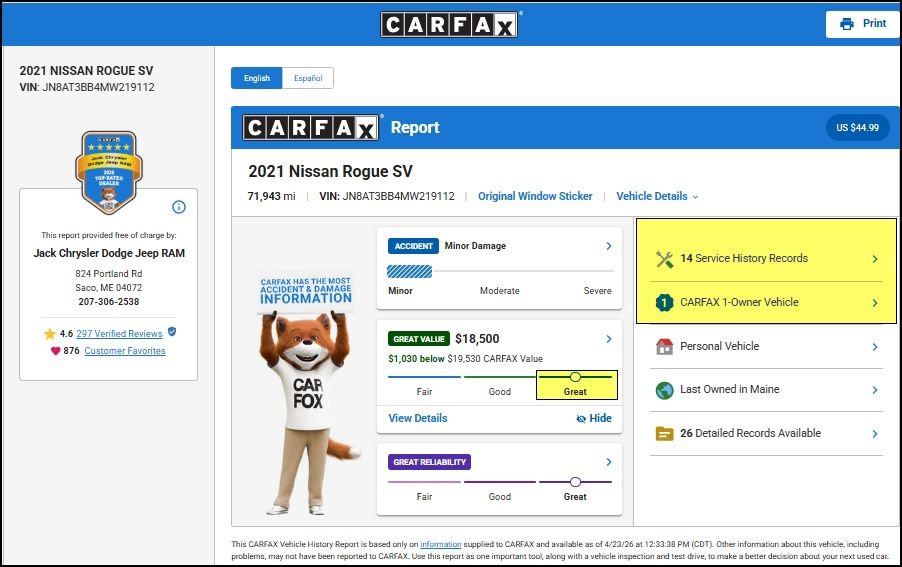The width and height of the screenshot is (902, 567).
Task: Click the CARFAX Report banner logo
Action: tap(311, 128)
